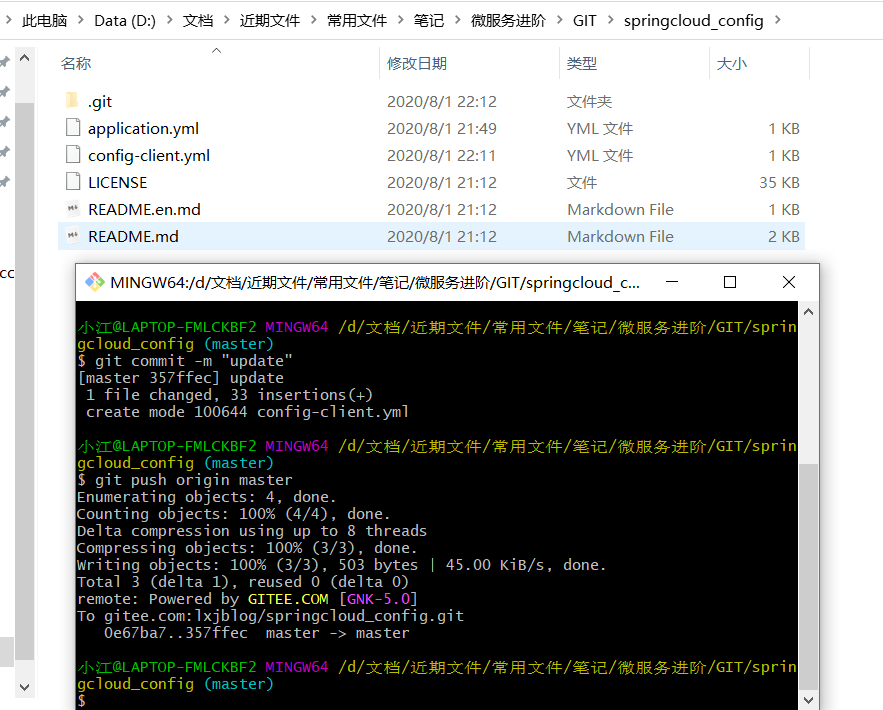
Task: Sort files by the 名称 column header
Action: pyautogui.click(x=76, y=63)
